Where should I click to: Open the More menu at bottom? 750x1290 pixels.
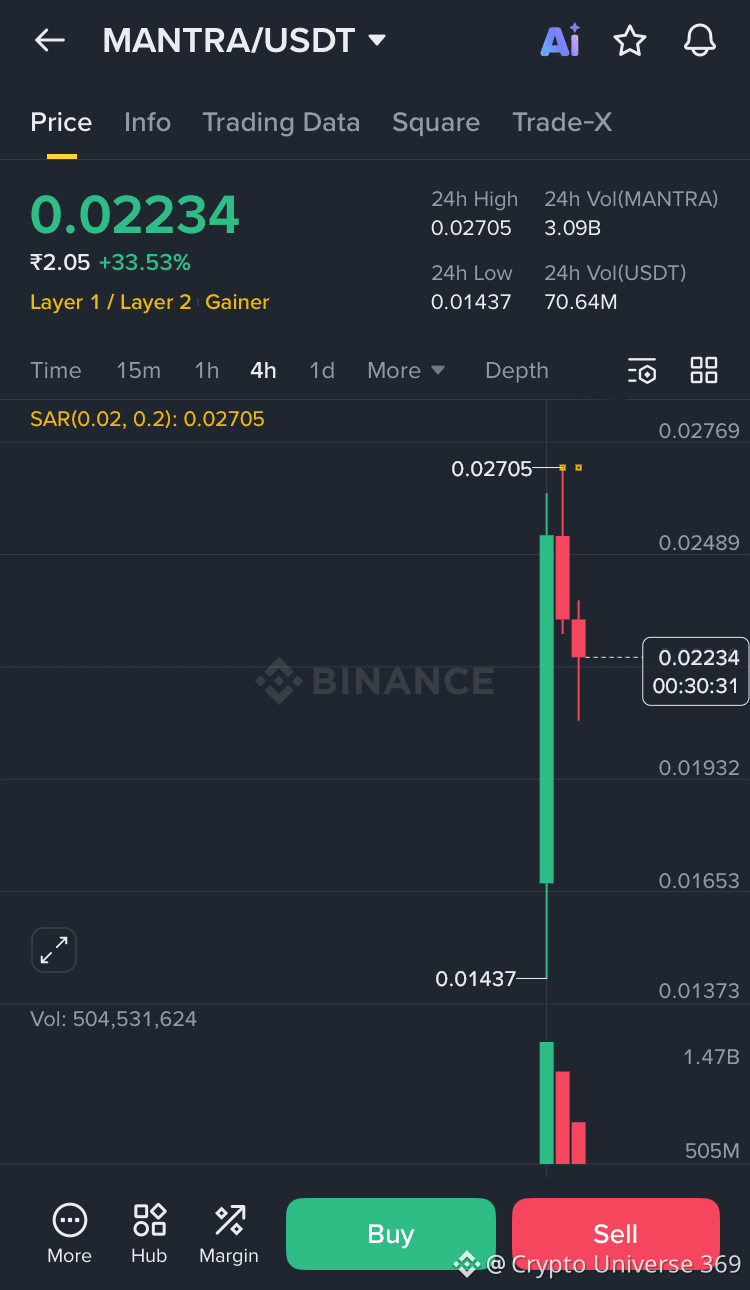[69, 1234]
